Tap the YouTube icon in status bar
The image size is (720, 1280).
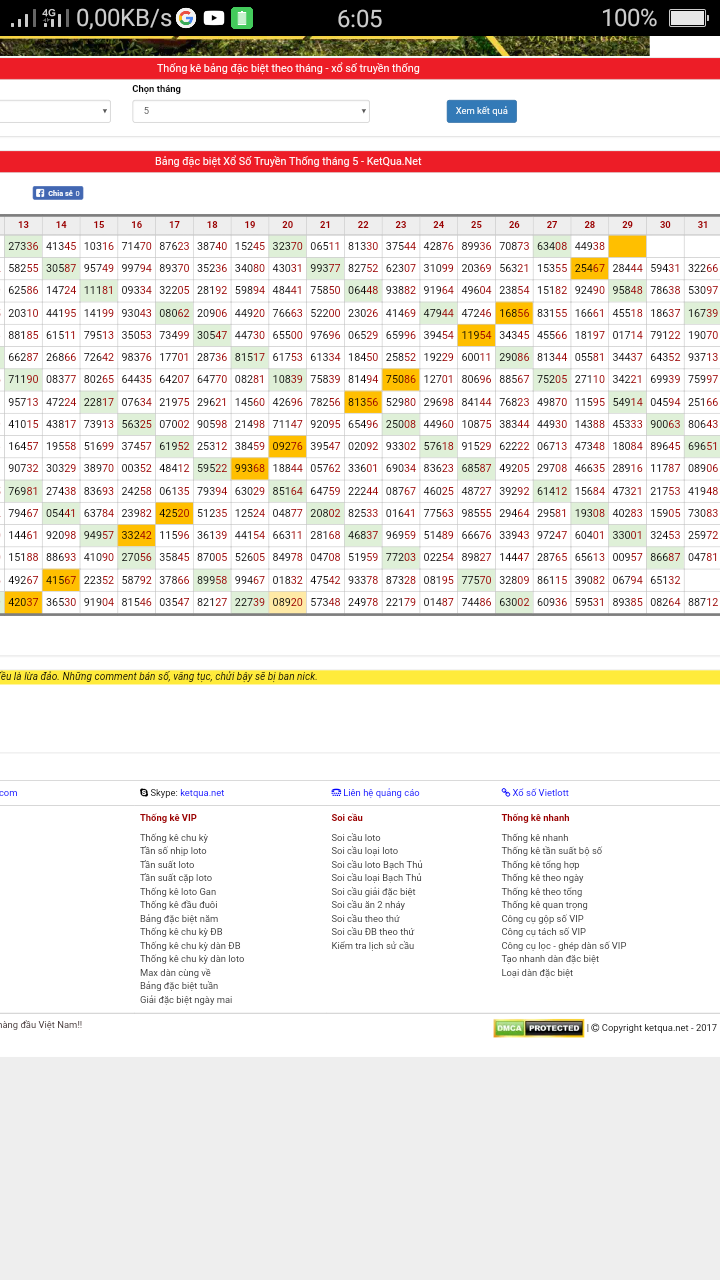(x=214, y=18)
